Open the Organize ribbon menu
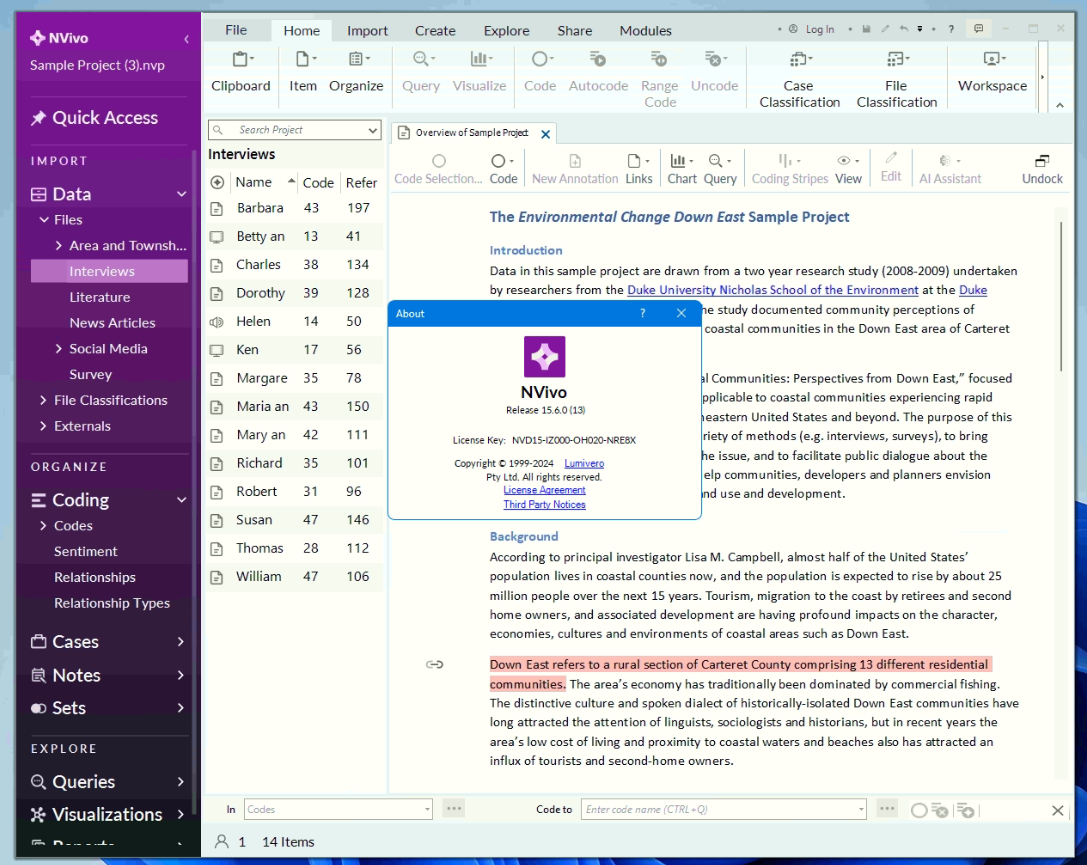Screen dimensions: 1087x865 tap(356, 72)
